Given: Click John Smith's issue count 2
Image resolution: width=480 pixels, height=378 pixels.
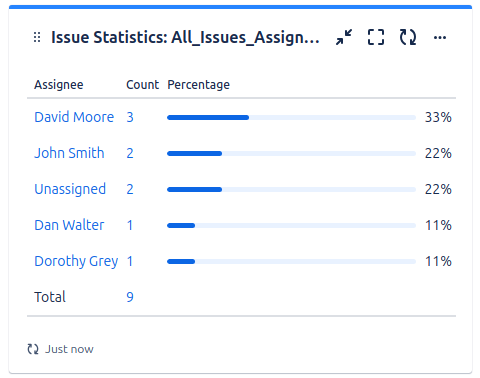Looking at the screenshot, I should [x=130, y=153].
